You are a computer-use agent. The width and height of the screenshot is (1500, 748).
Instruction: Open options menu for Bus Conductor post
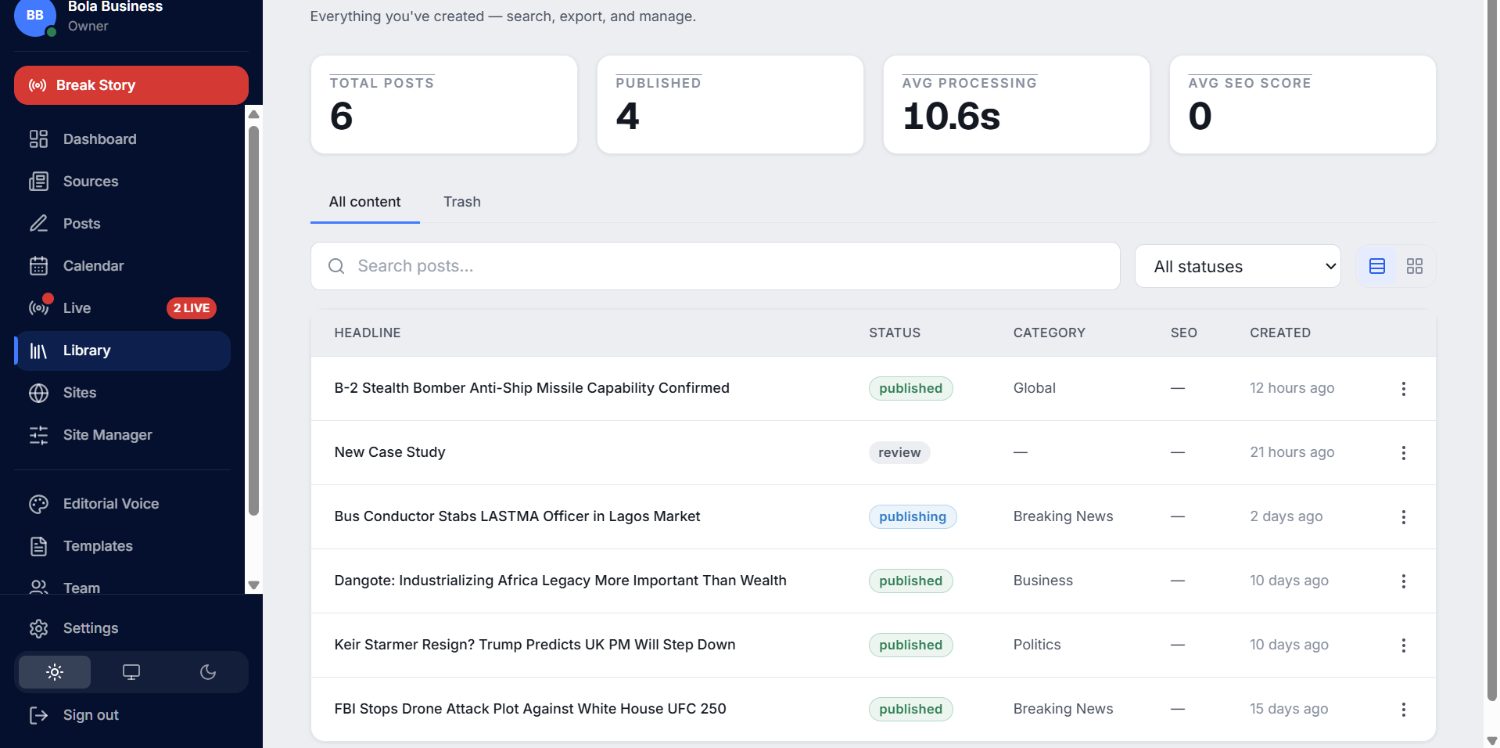pos(1403,516)
